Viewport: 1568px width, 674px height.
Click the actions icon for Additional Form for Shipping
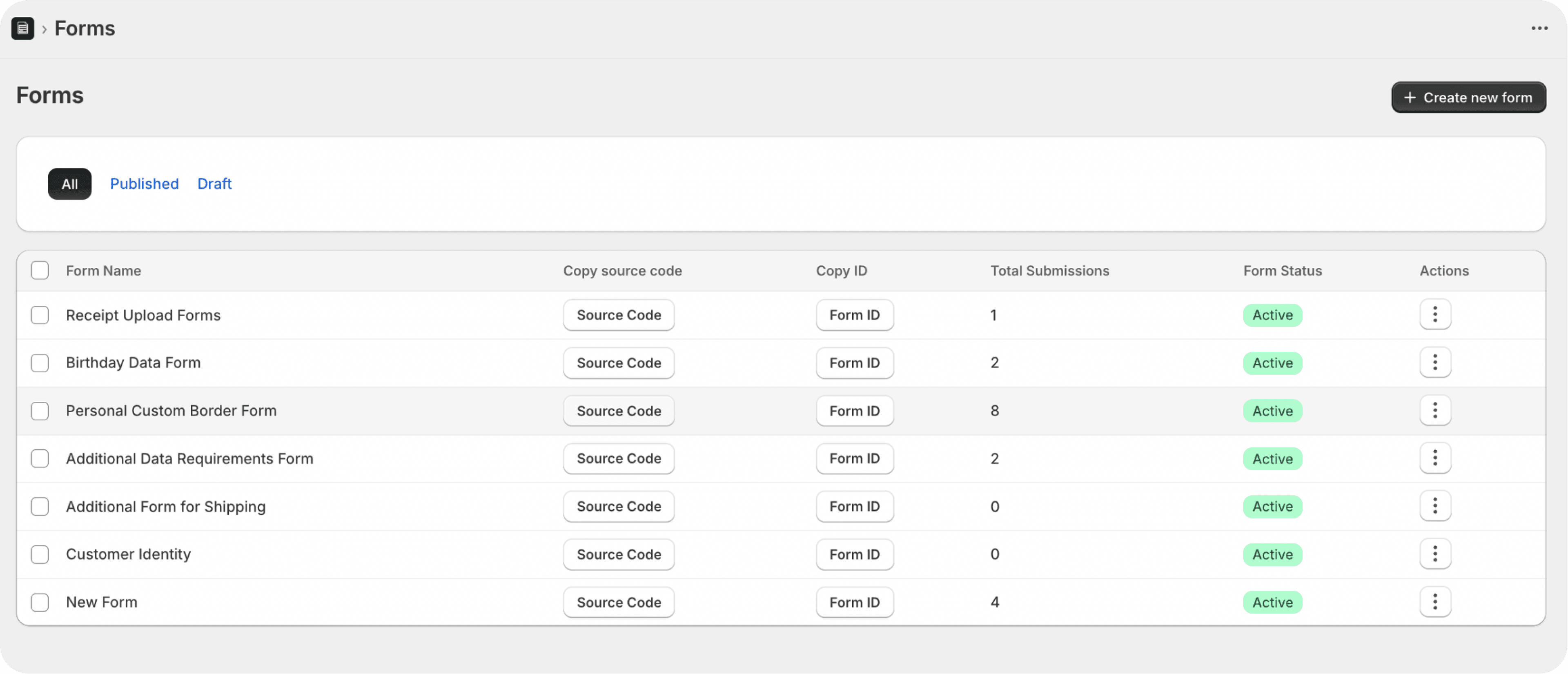tap(1435, 506)
